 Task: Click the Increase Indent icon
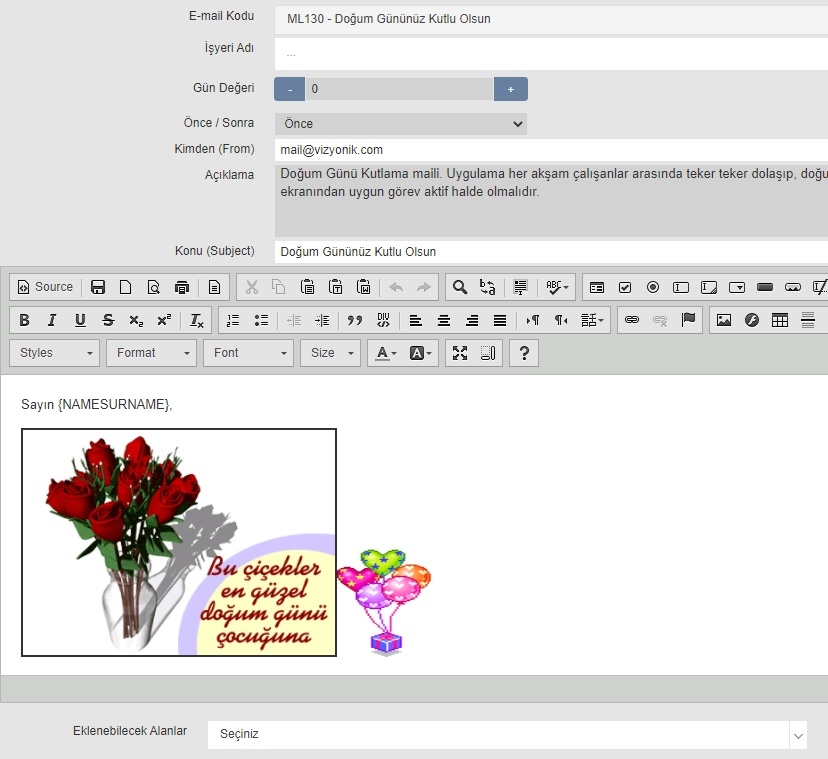point(322,320)
